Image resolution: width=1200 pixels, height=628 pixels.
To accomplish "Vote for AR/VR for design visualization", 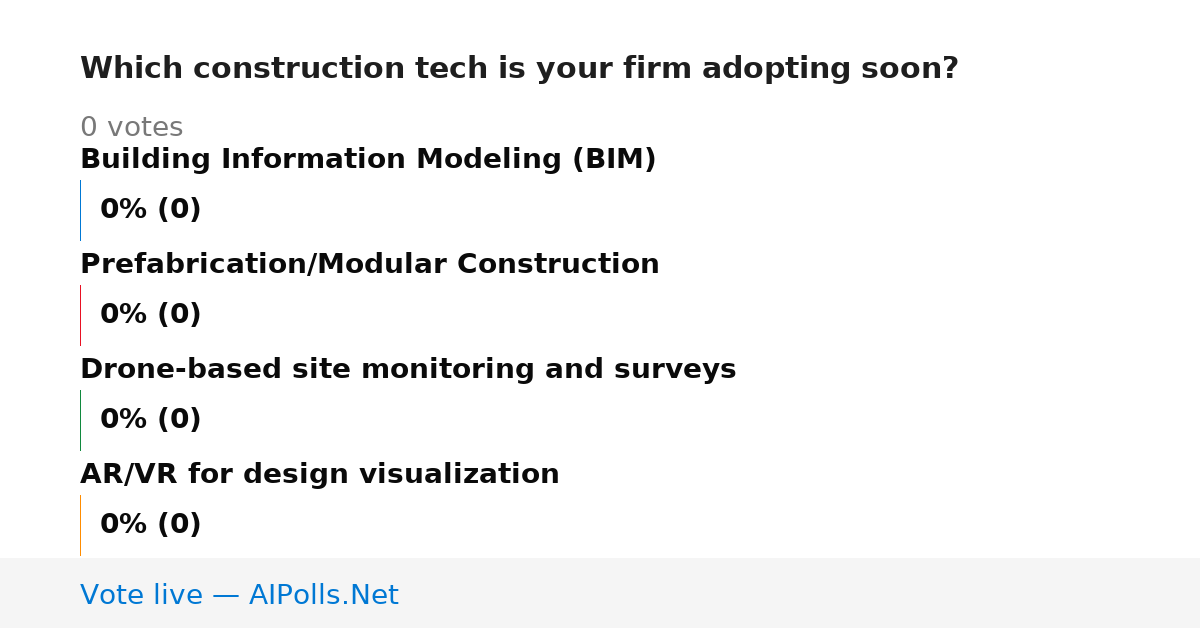I will [320, 475].
